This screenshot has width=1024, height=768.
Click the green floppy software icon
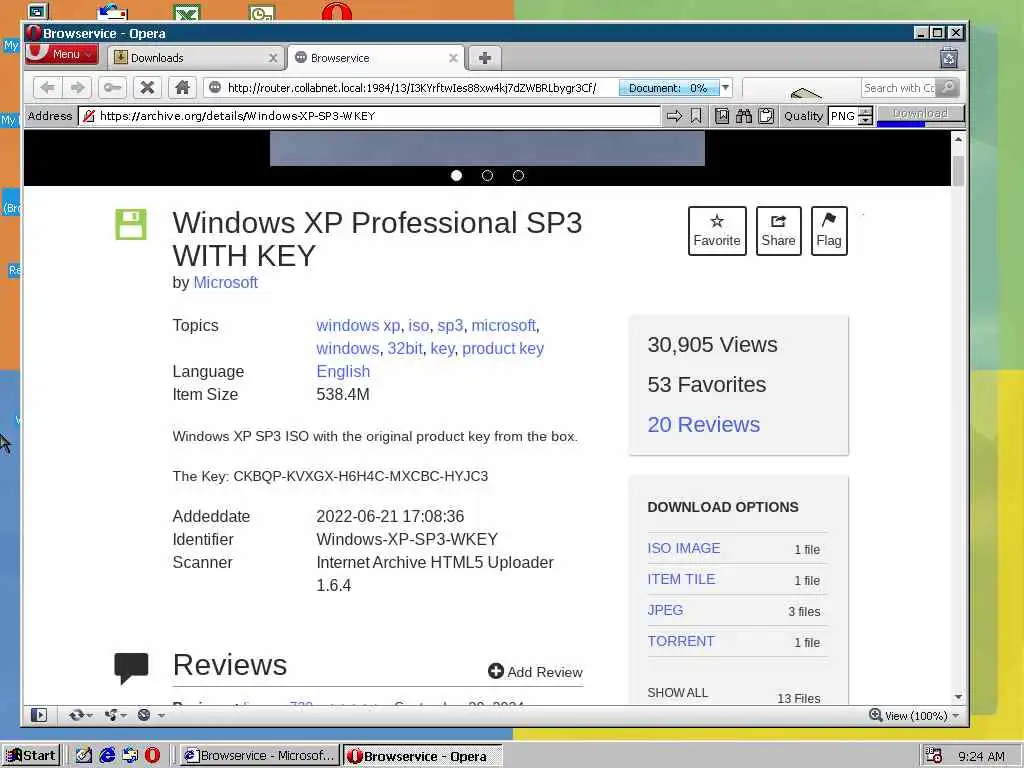pos(131,225)
